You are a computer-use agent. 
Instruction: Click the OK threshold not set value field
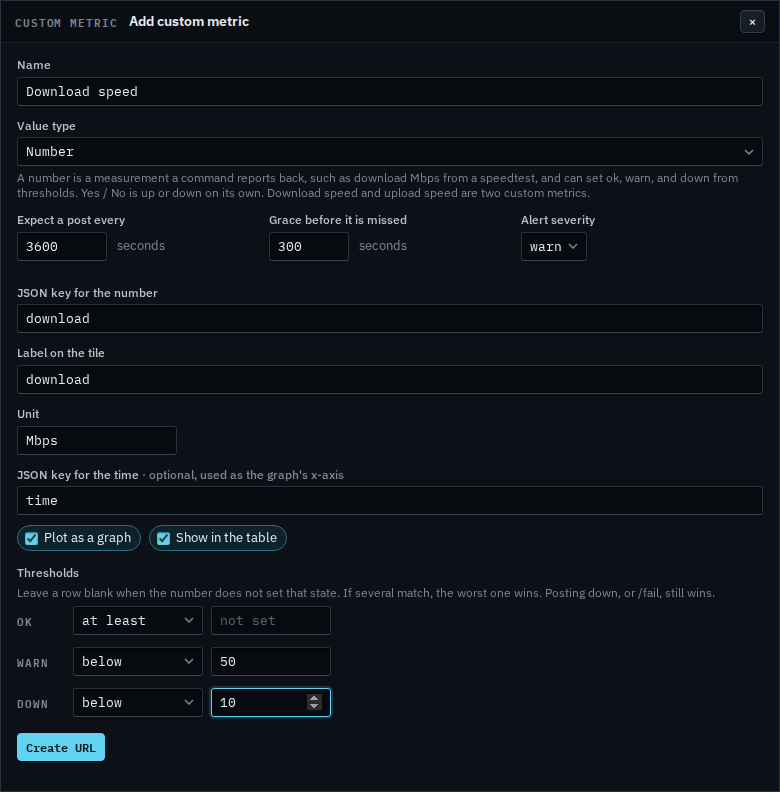click(271, 620)
